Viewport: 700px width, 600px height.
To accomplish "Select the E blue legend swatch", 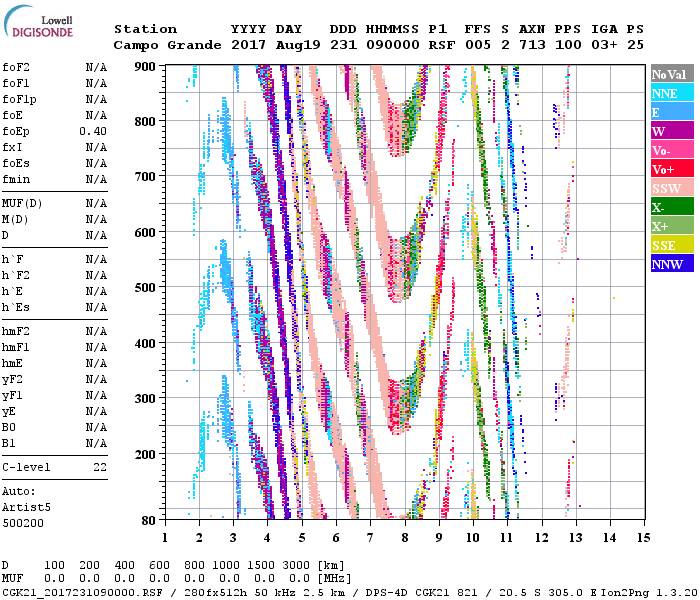I will tap(672, 112).
